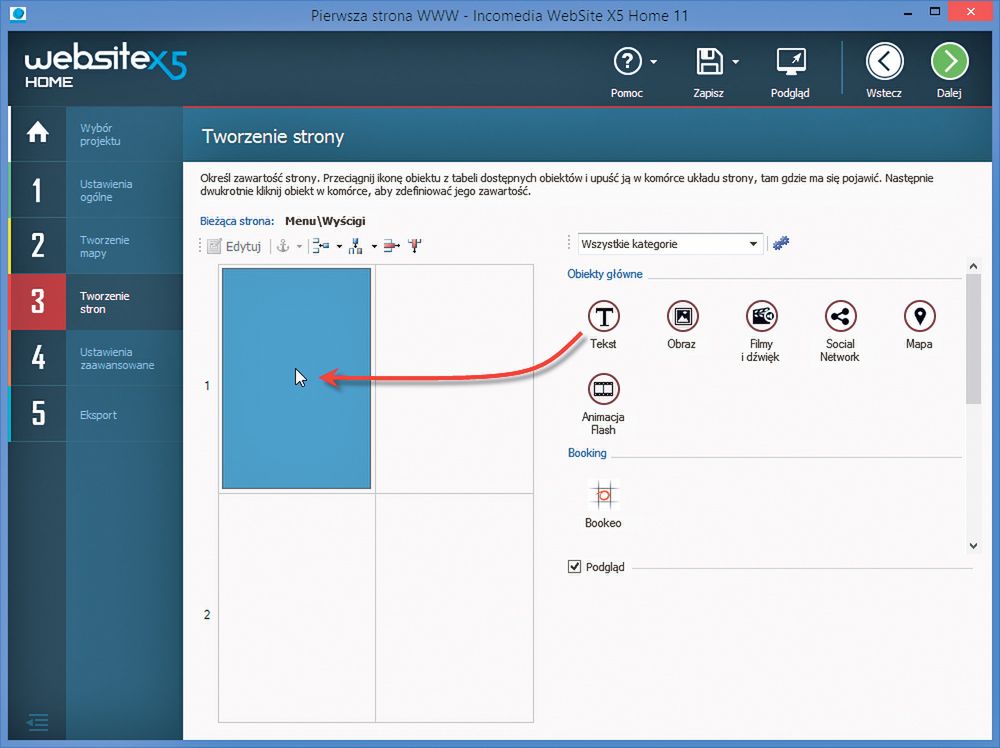Click the Obiekty główne section heading

pyautogui.click(x=605, y=274)
